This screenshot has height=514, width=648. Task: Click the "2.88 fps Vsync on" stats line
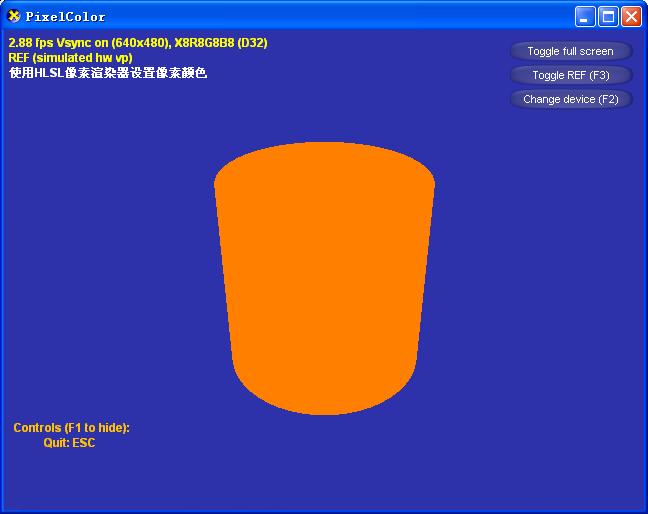pos(138,43)
